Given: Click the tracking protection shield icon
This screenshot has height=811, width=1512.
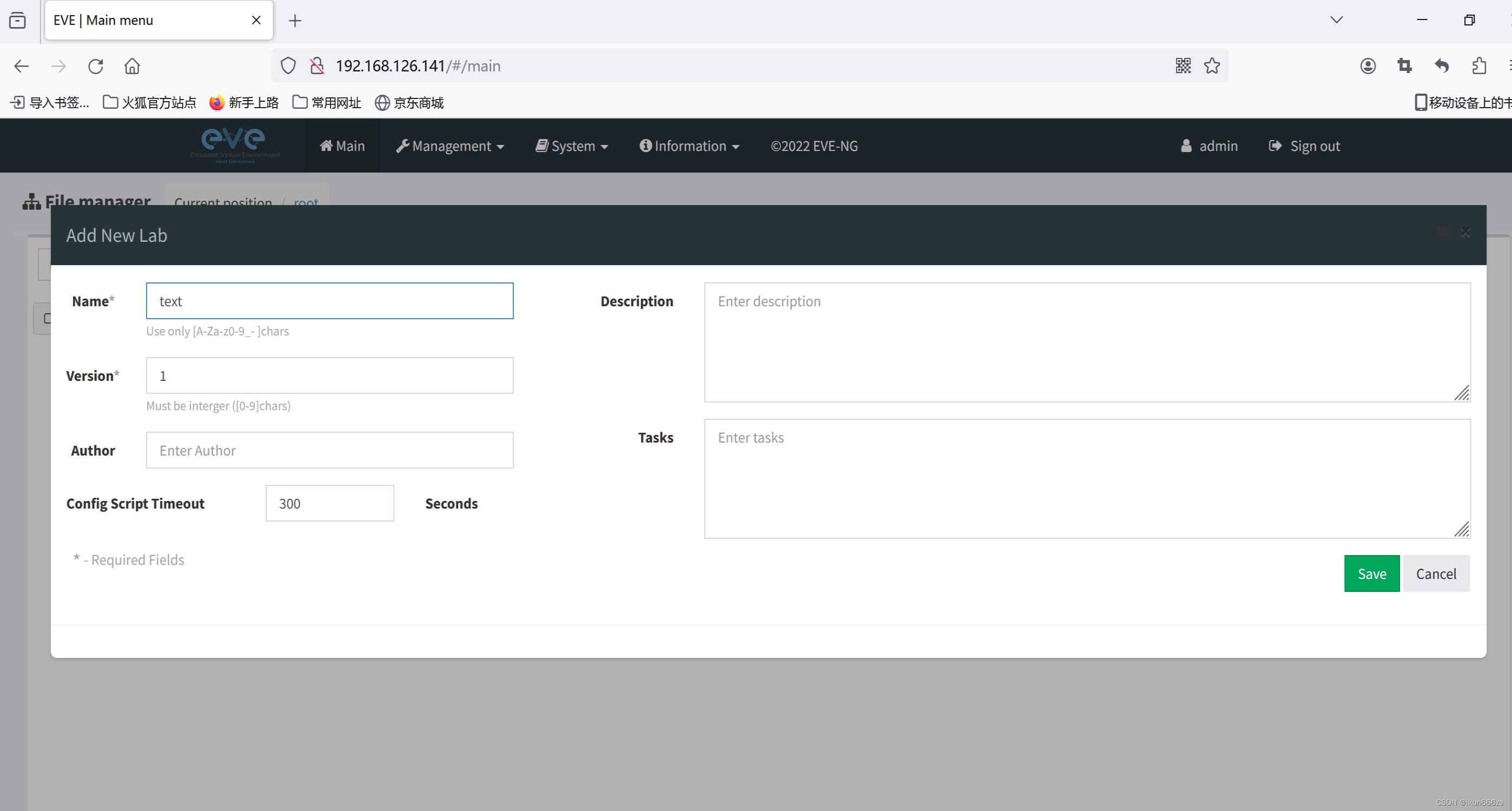Looking at the screenshot, I should tap(288, 65).
